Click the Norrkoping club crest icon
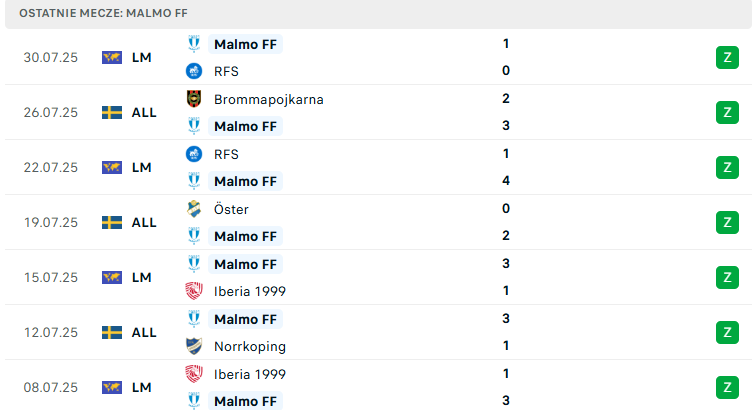The width and height of the screenshot is (753, 410). 194,346
